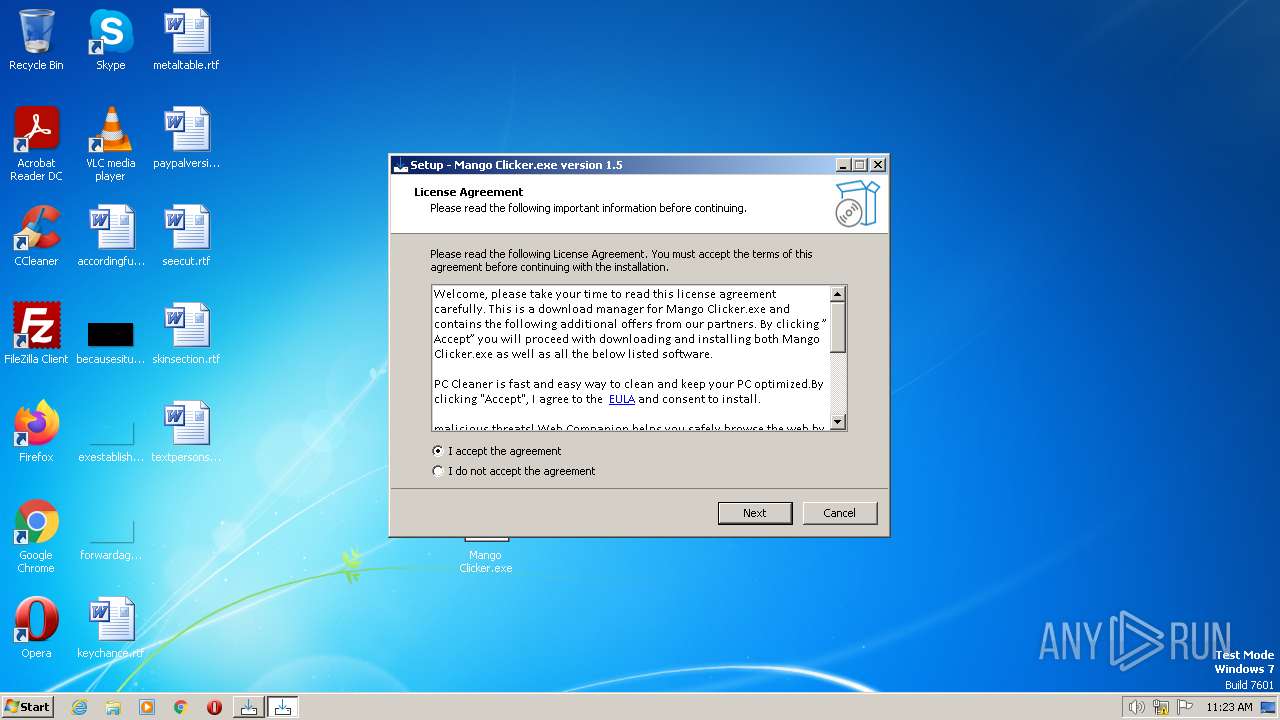Open the media player taskbar icon
The image size is (1280, 720).
147,707
